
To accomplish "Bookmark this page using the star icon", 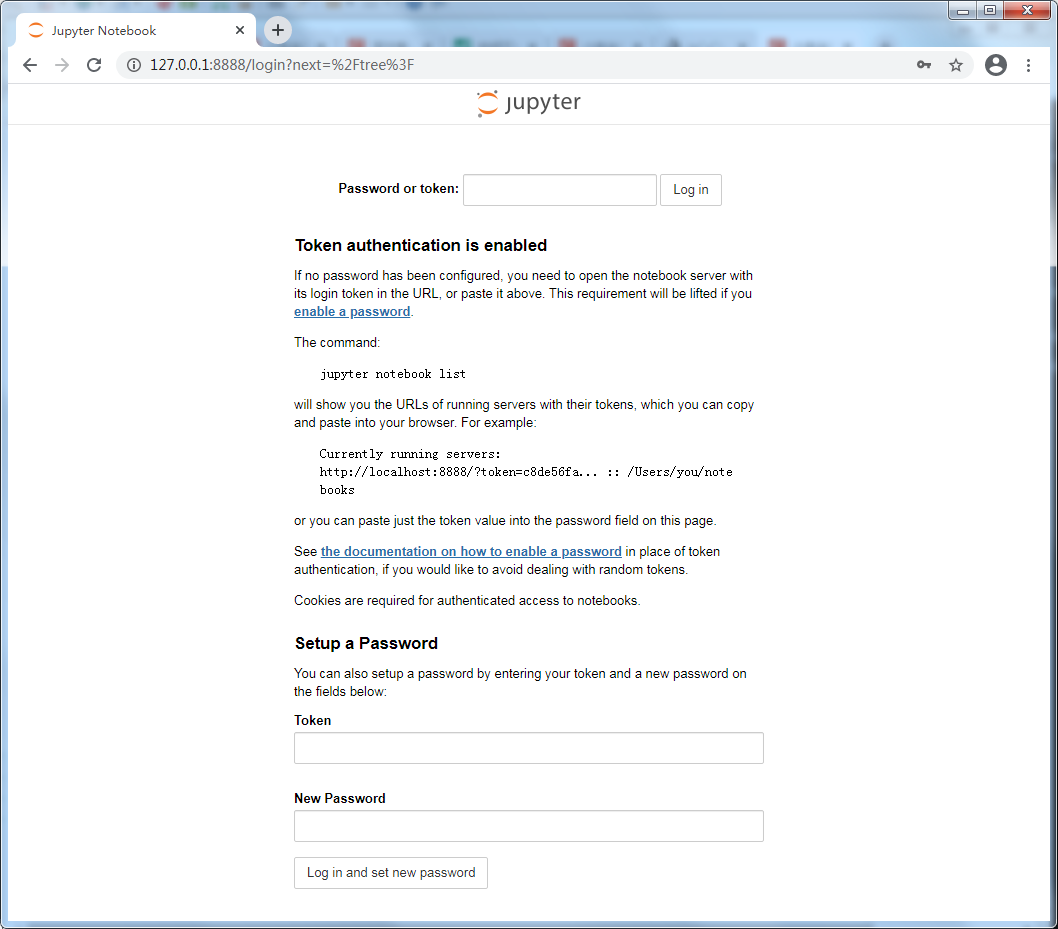I will coord(956,64).
